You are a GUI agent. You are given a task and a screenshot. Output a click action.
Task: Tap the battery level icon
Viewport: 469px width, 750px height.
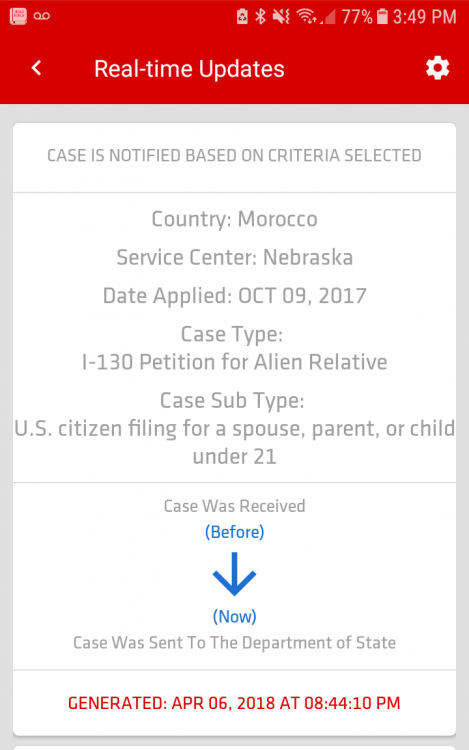pos(382,17)
